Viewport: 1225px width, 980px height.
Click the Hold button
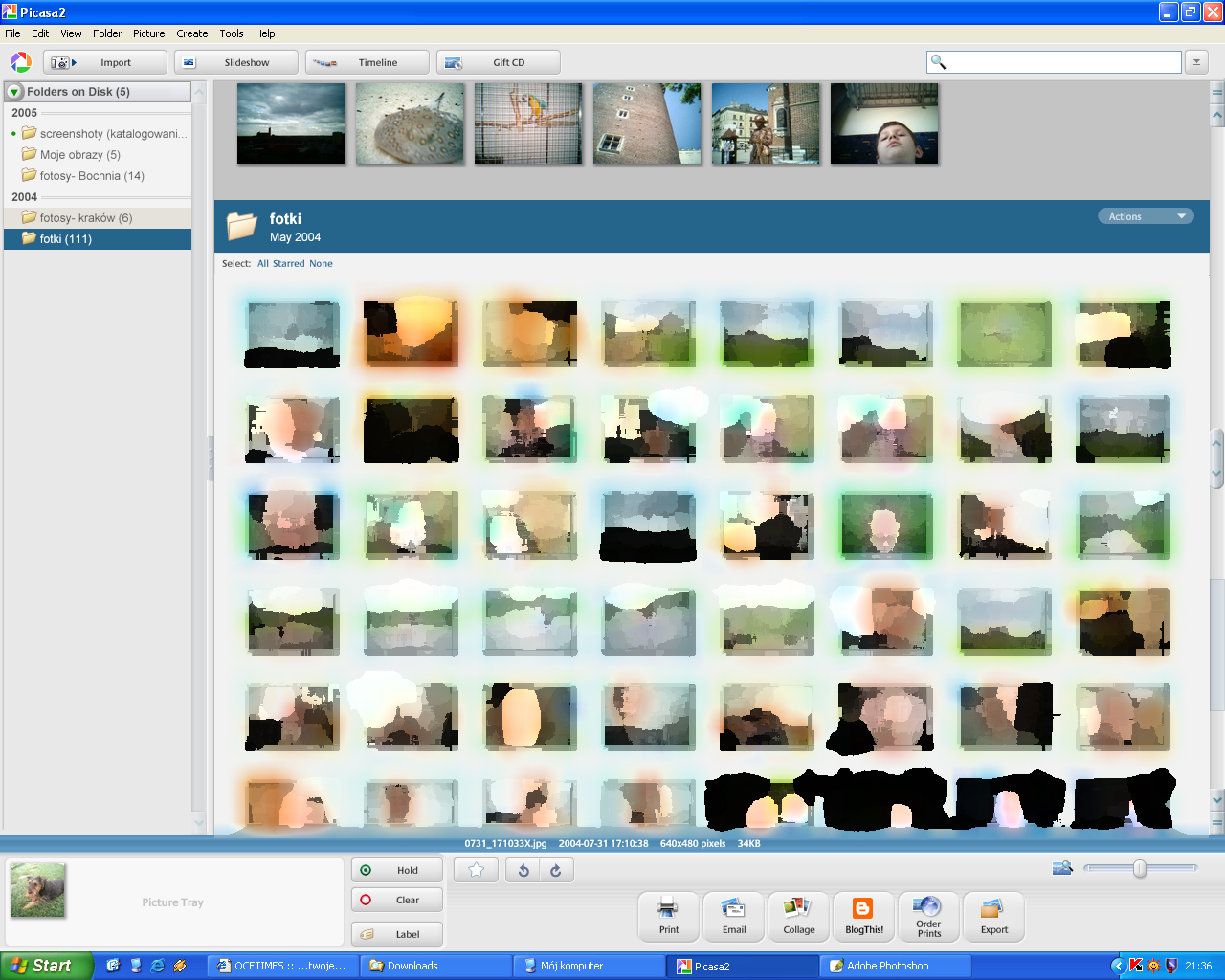tap(397, 870)
